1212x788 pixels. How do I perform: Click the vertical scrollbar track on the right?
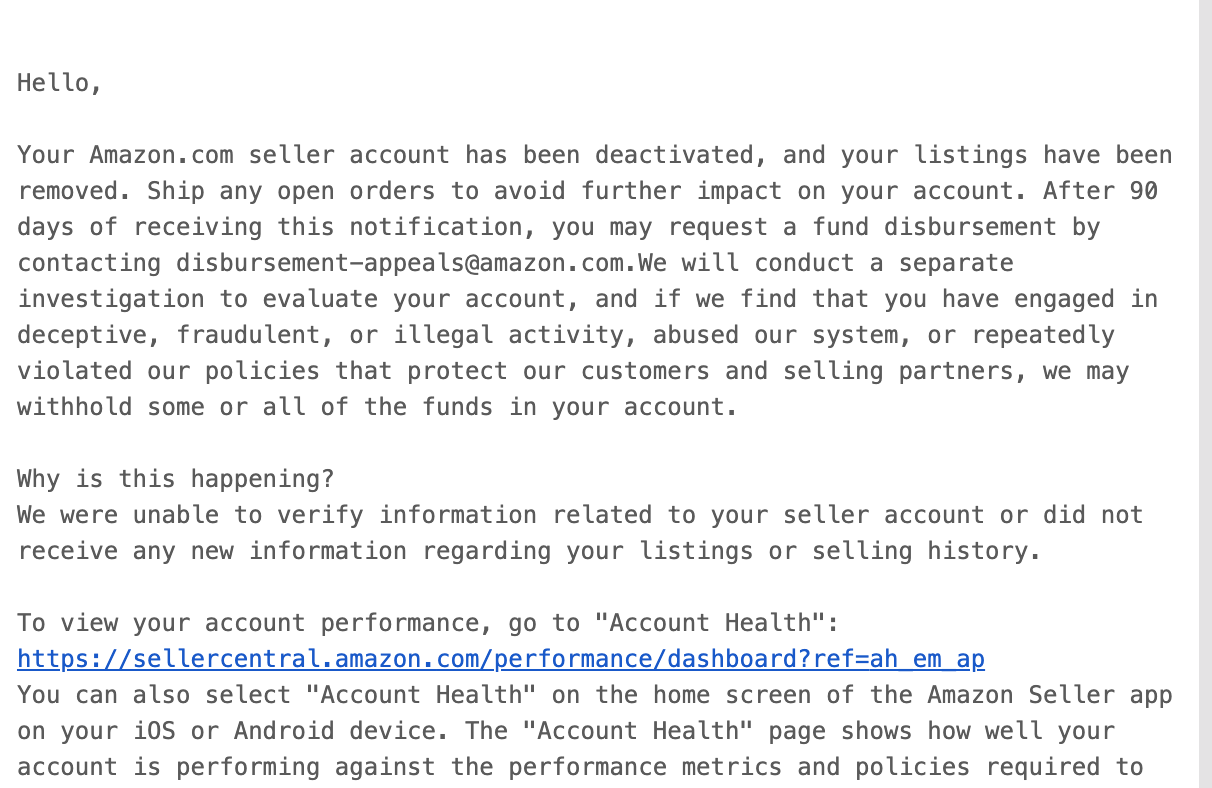[x=1205, y=394]
